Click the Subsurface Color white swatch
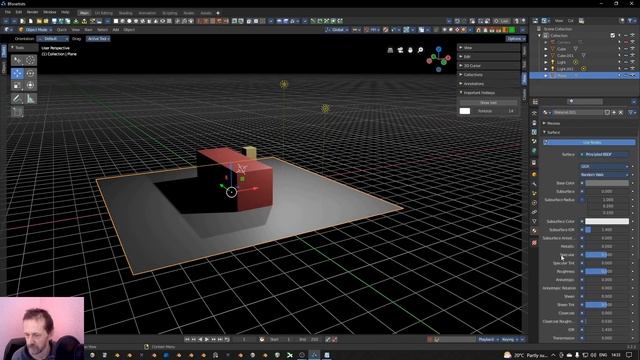The height and width of the screenshot is (360, 640). [x=607, y=221]
